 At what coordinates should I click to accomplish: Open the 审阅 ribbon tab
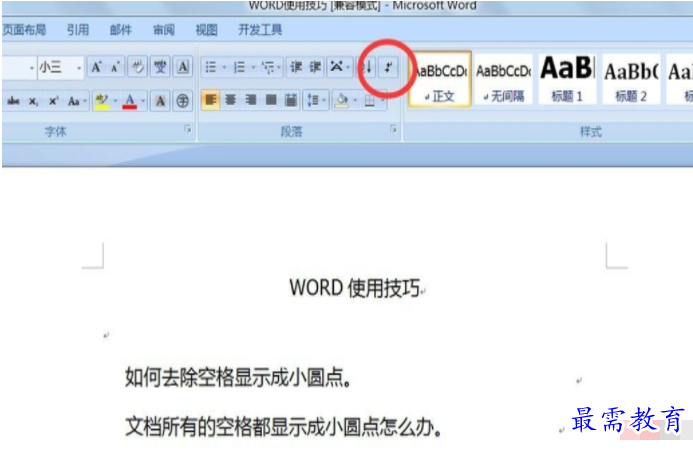pyautogui.click(x=164, y=30)
